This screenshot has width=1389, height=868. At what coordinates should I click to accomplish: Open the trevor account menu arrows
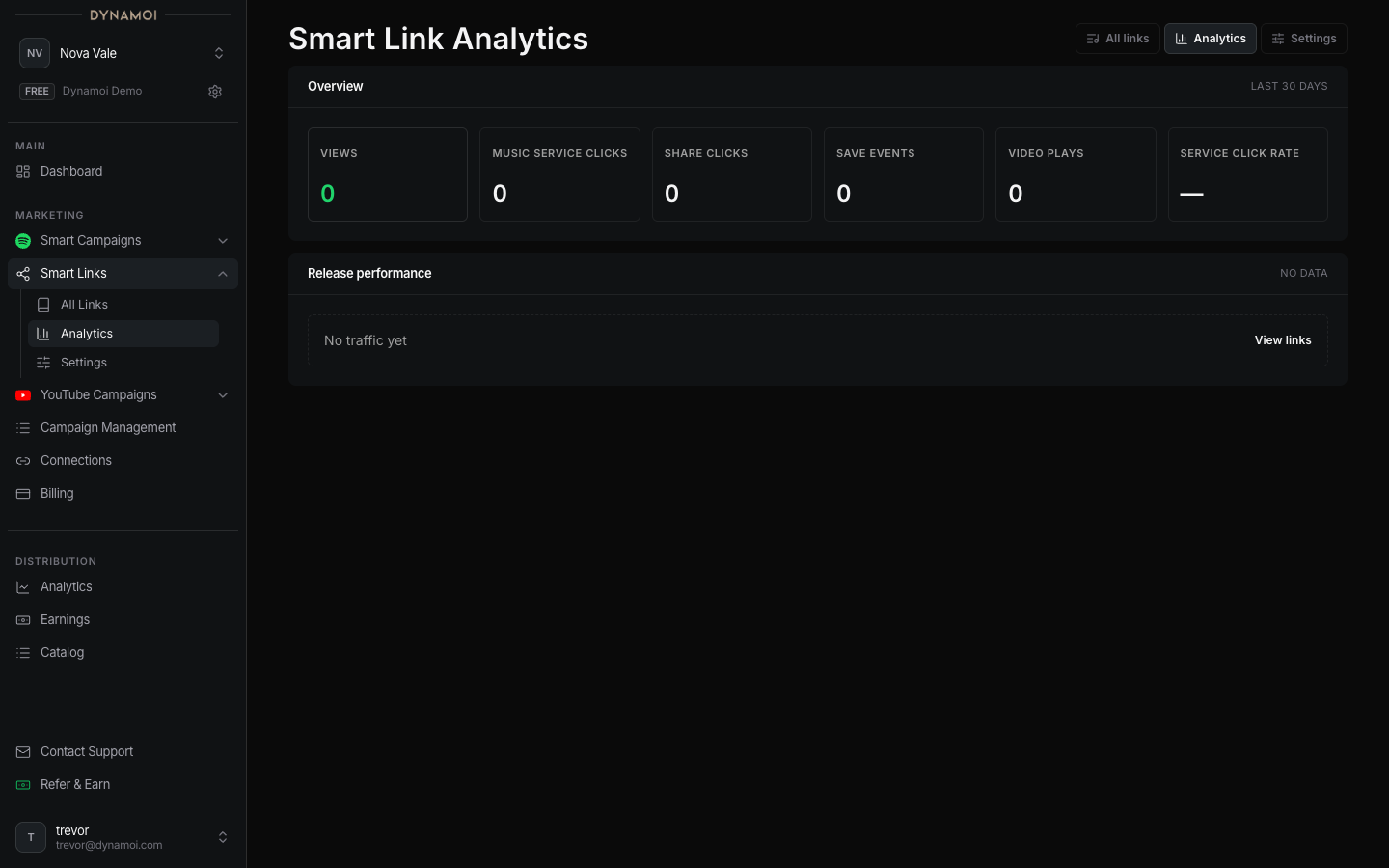[x=223, y=837]
